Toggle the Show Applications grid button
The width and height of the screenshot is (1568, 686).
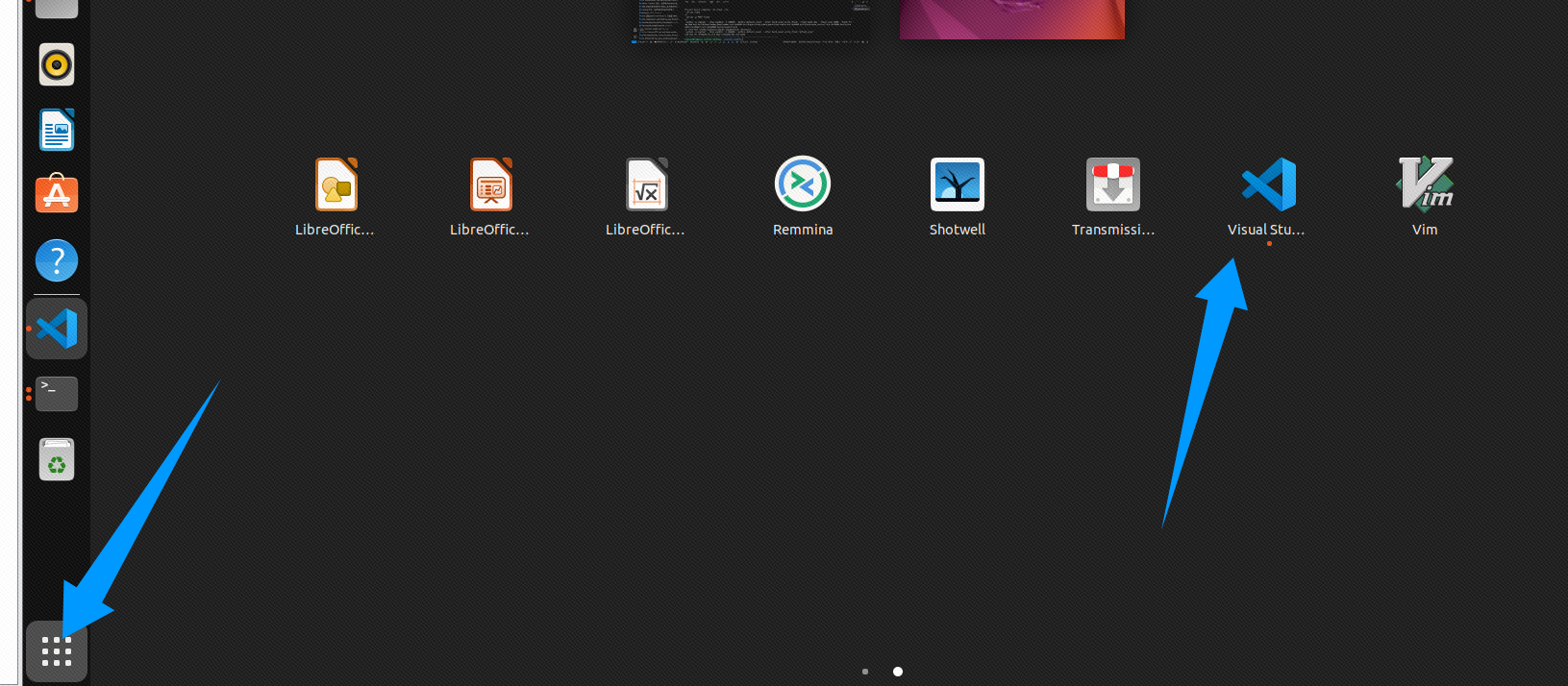pos(57,651)
